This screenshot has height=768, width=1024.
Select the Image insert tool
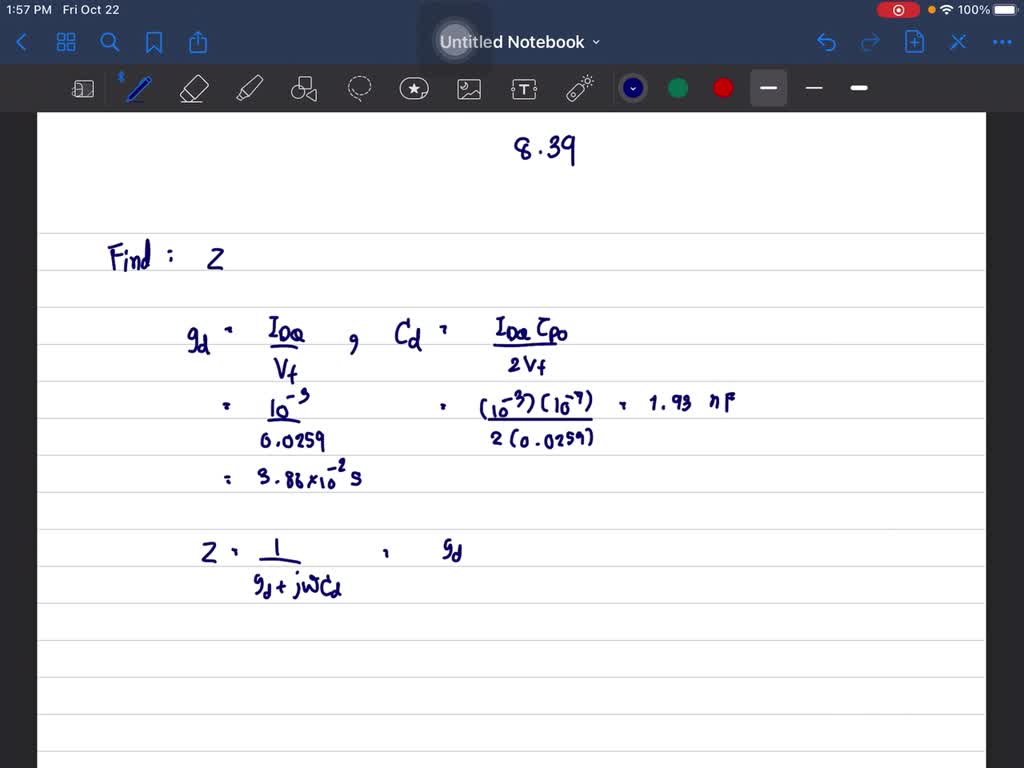click(469, 89)
